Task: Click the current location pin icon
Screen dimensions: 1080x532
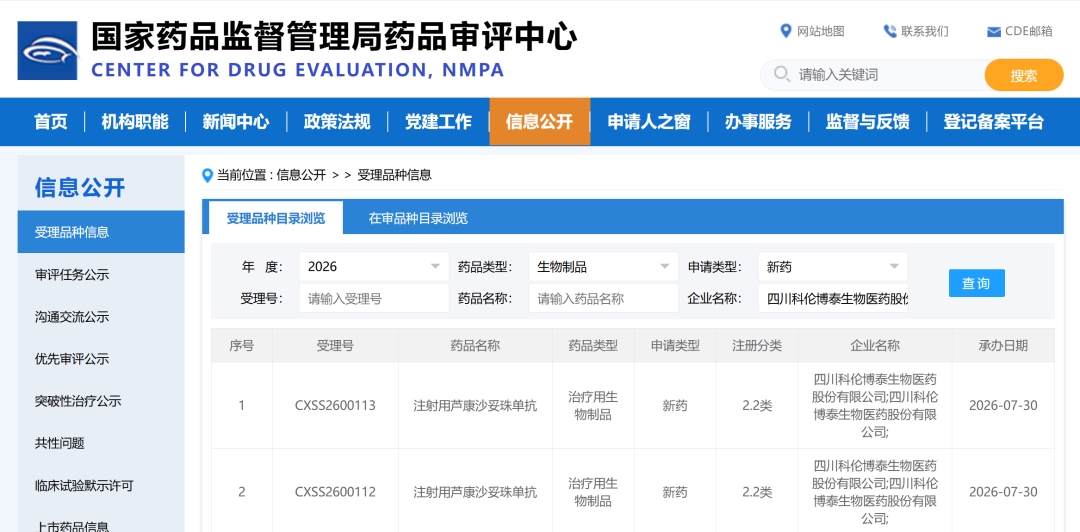Action: (207, 176)
